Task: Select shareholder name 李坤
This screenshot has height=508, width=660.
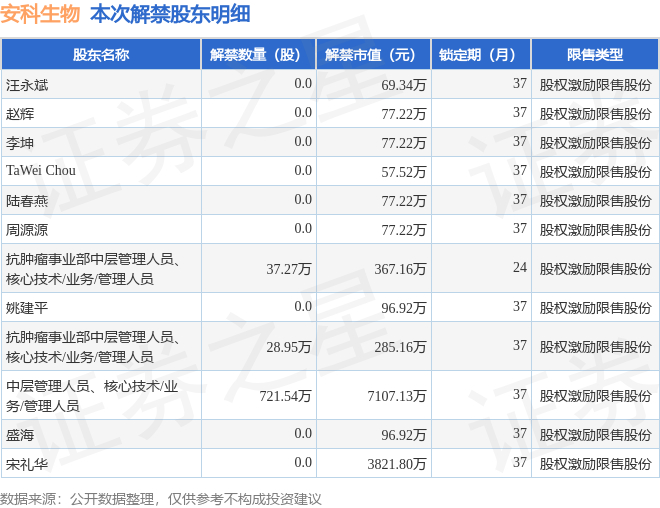Action: (20, 143)
